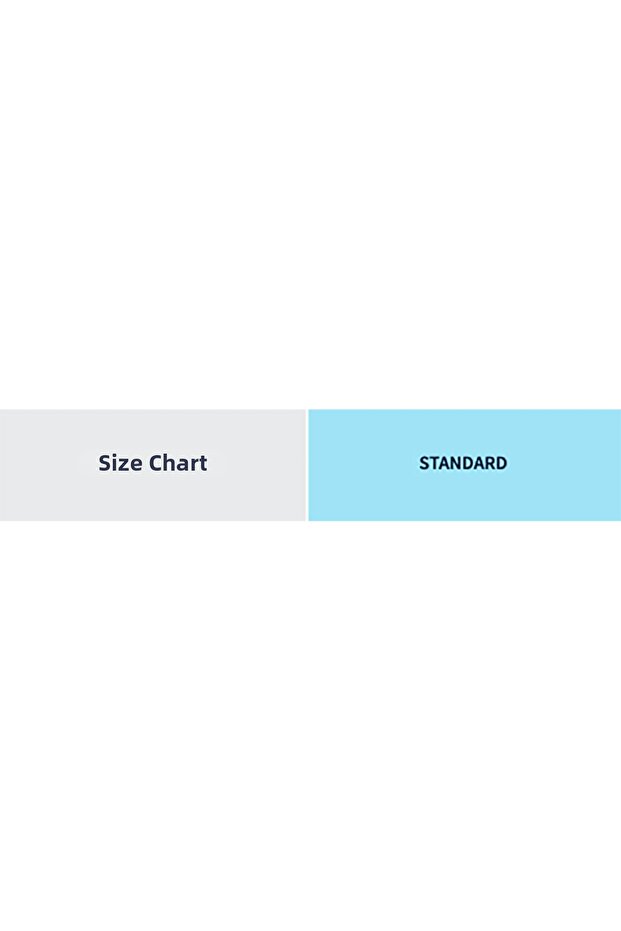Select the STANDARD tab

[463, 464]
